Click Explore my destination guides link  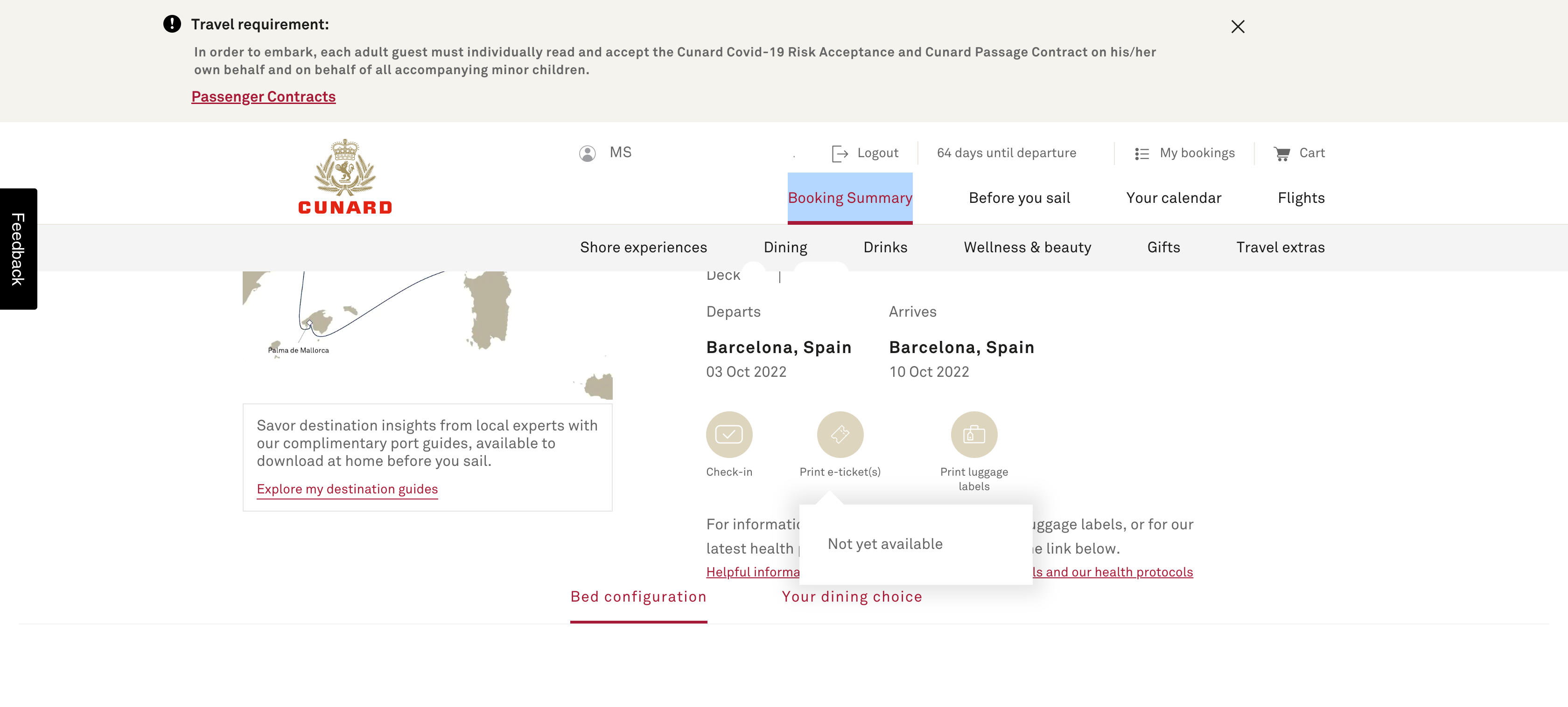[x=347, y=489]
